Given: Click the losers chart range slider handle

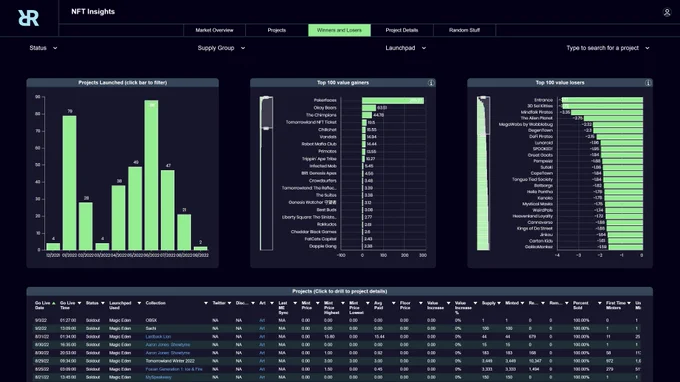Looking at the screenshot, I should [483, 98].
